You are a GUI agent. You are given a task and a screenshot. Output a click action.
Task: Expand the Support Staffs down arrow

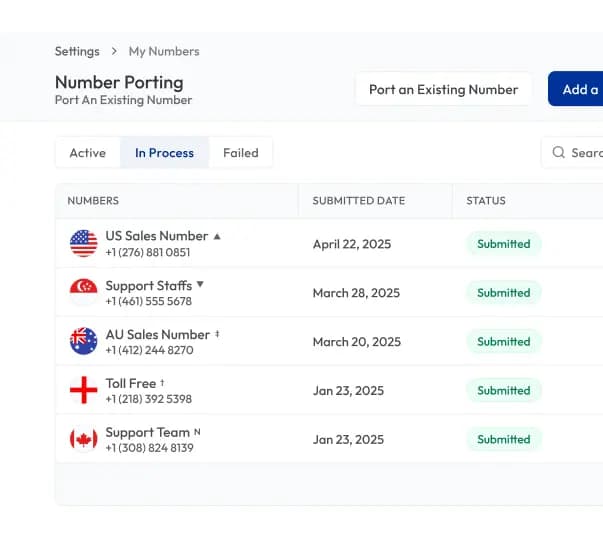tap(200, 285)
